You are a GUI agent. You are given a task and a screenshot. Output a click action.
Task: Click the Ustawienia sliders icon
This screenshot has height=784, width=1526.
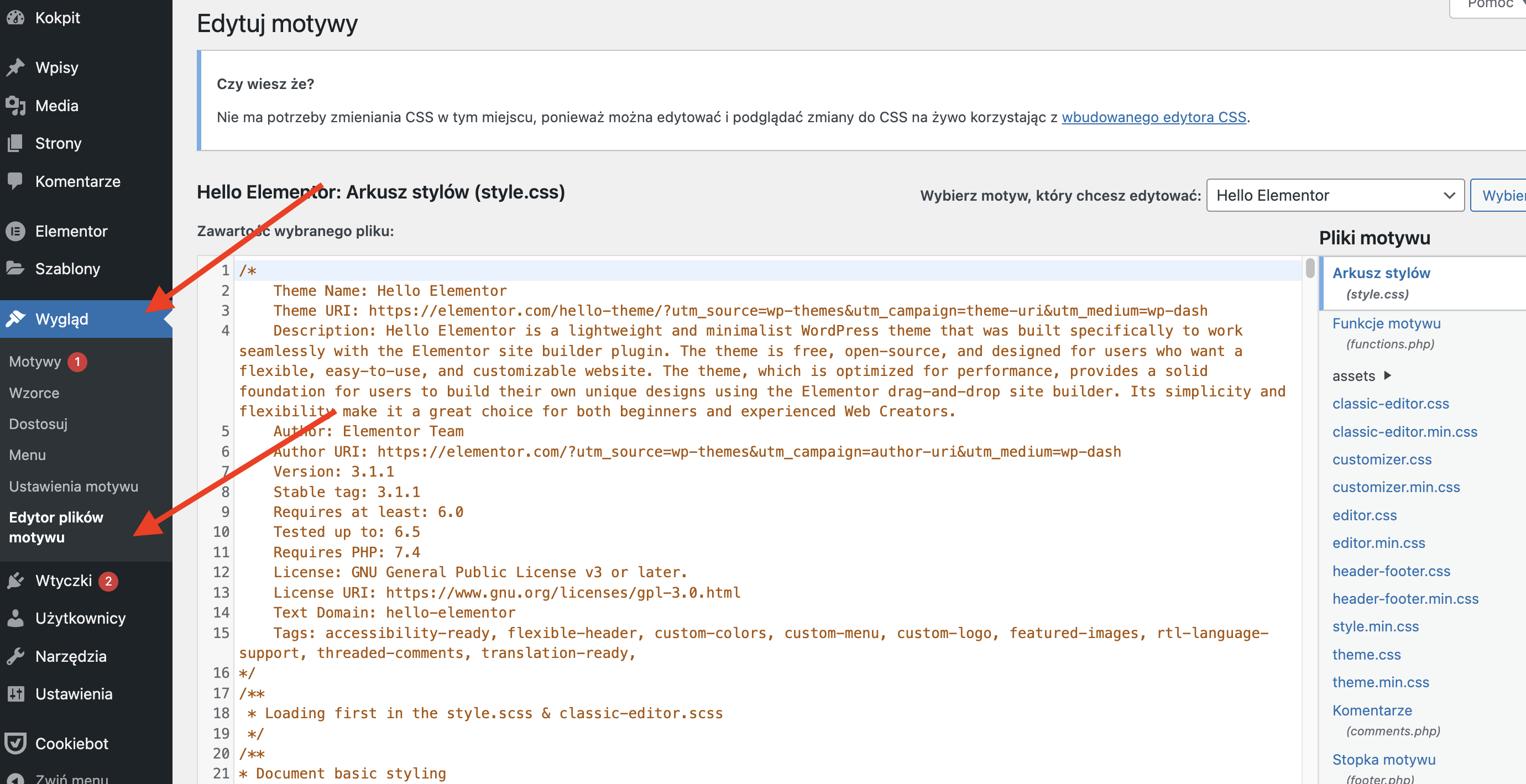click(x=15, y=694)
